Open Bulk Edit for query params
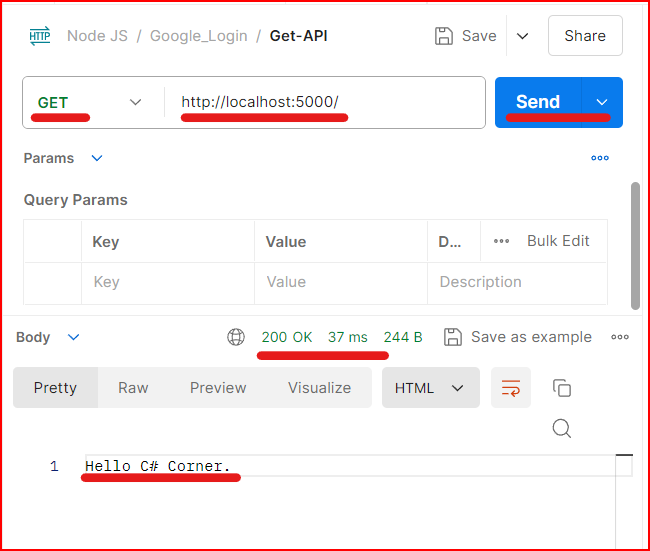This screenshot has width=650, height=551. [558, 241]
